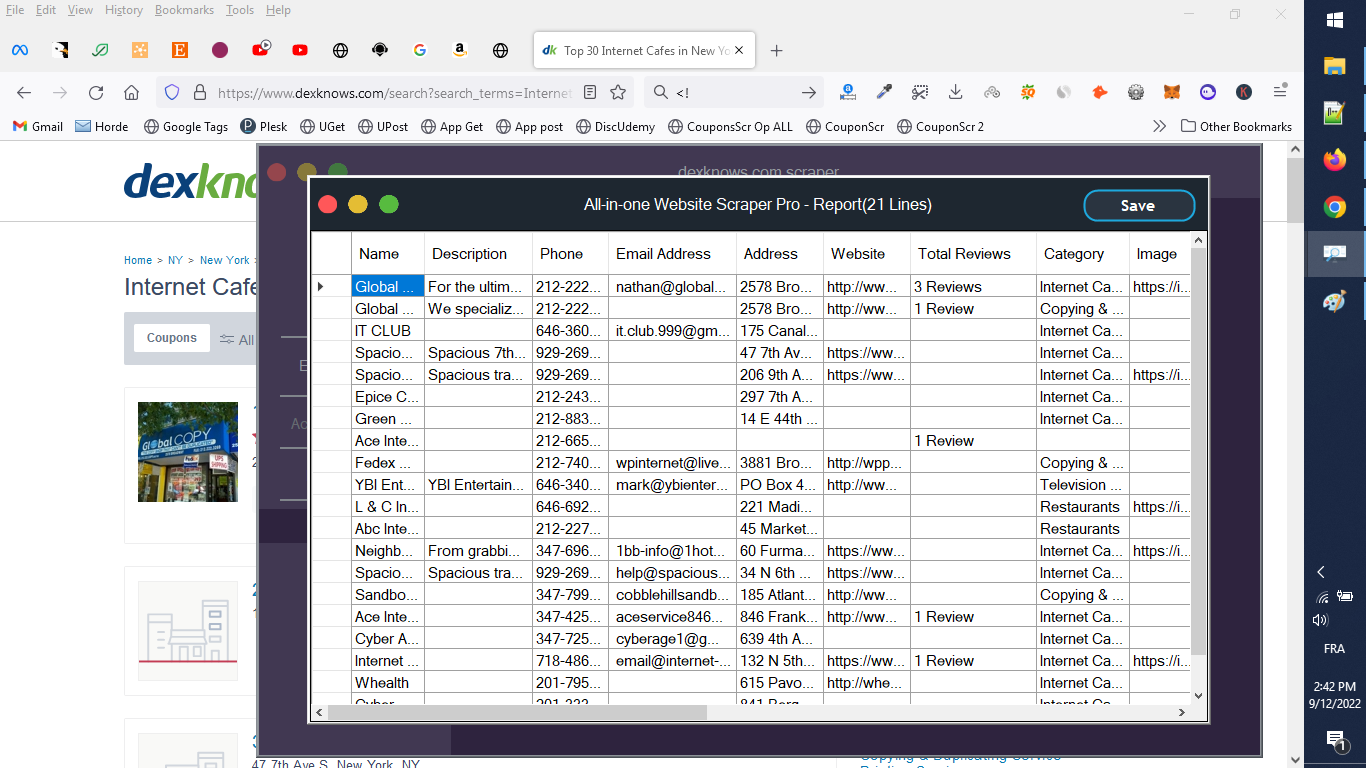Open the SQ coupons extension

tap(1028, 92)
